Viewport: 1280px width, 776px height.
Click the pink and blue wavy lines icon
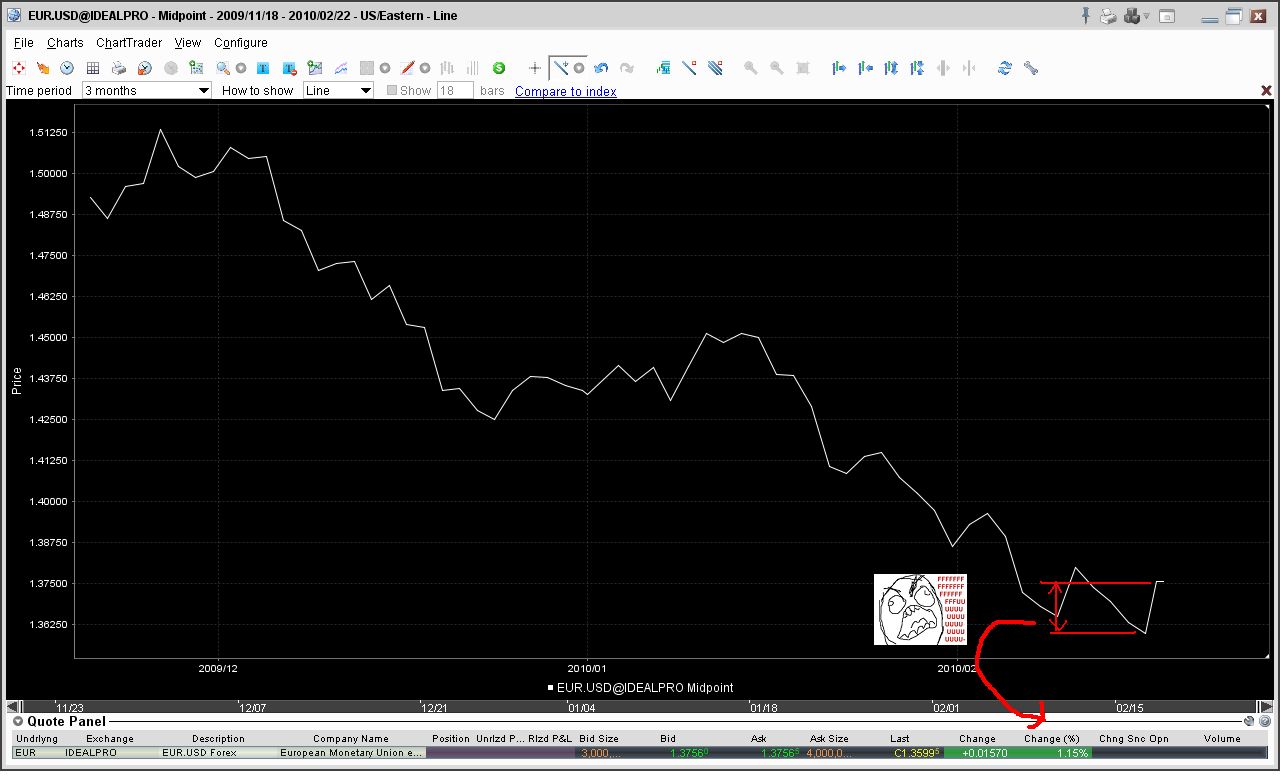tap(341, 68)
